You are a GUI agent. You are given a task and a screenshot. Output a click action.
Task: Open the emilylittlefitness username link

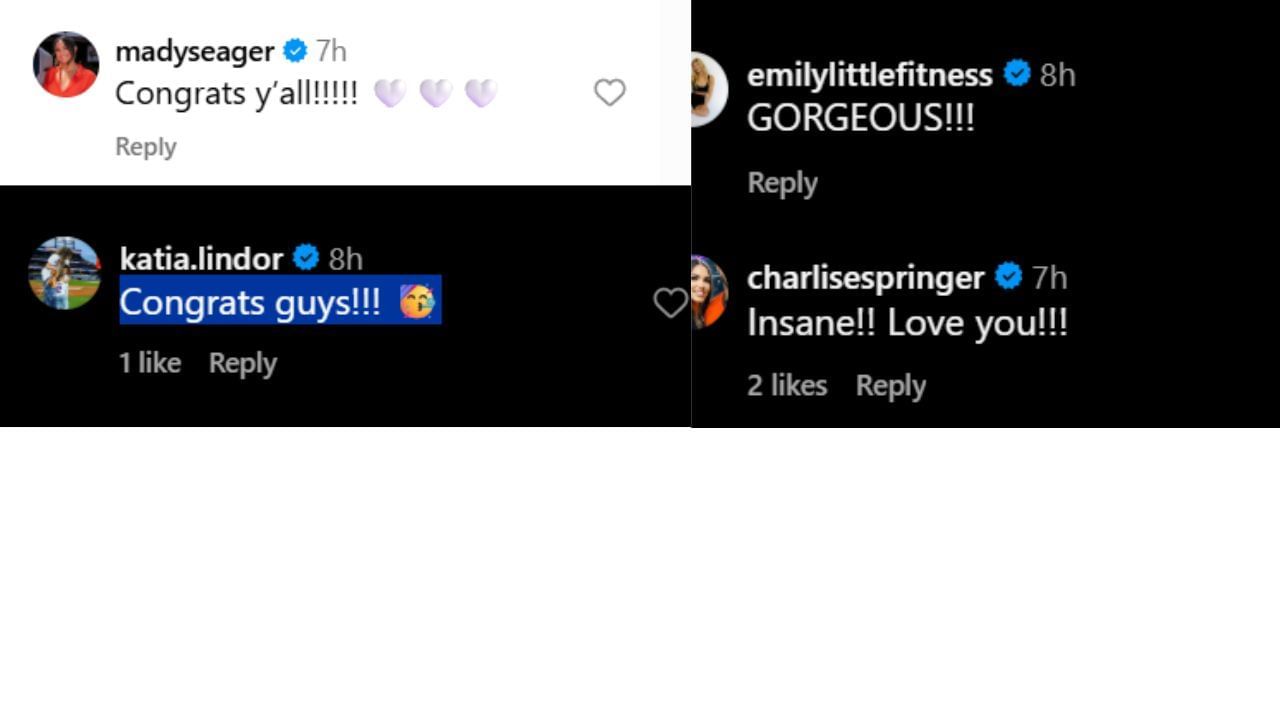(869, 74)
